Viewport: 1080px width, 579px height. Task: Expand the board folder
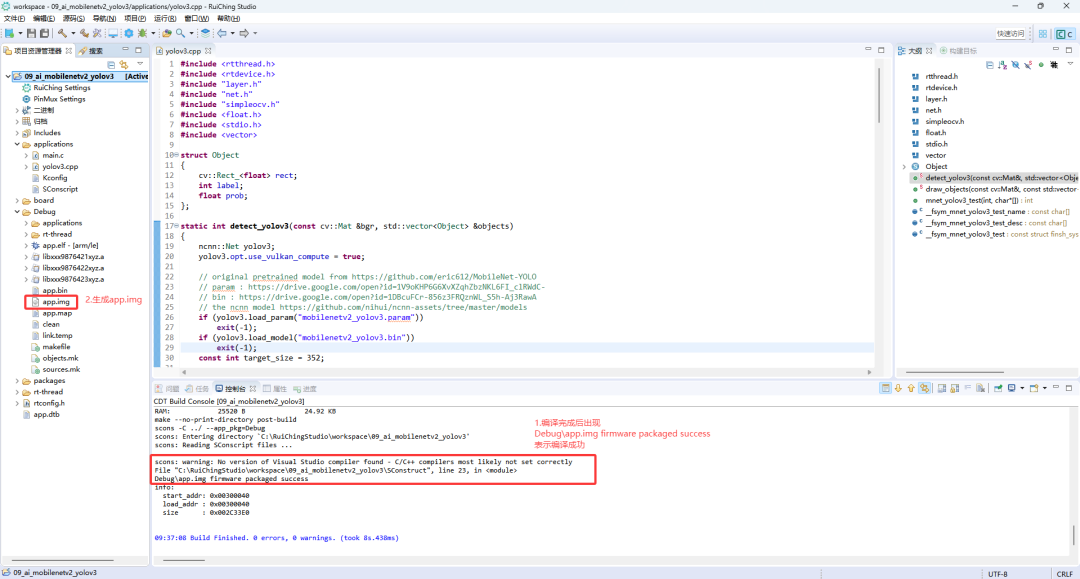pyautogui.click(x=17, y=200)
